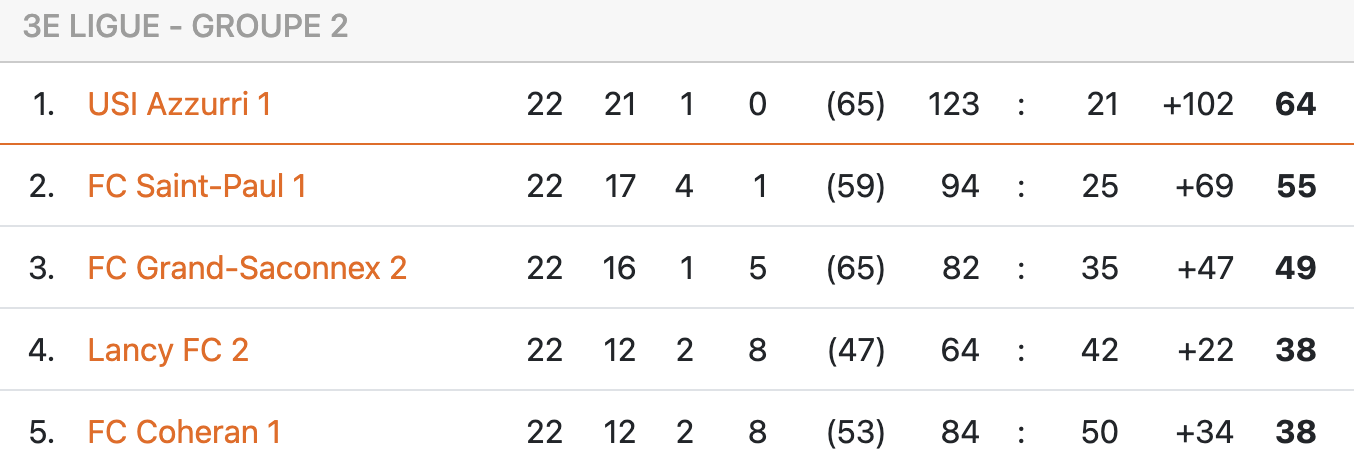The height and width of the screenshot is (466, 1354).
Task: Open the FC Coheran 1 team link
Action: [x=184, y=432]
